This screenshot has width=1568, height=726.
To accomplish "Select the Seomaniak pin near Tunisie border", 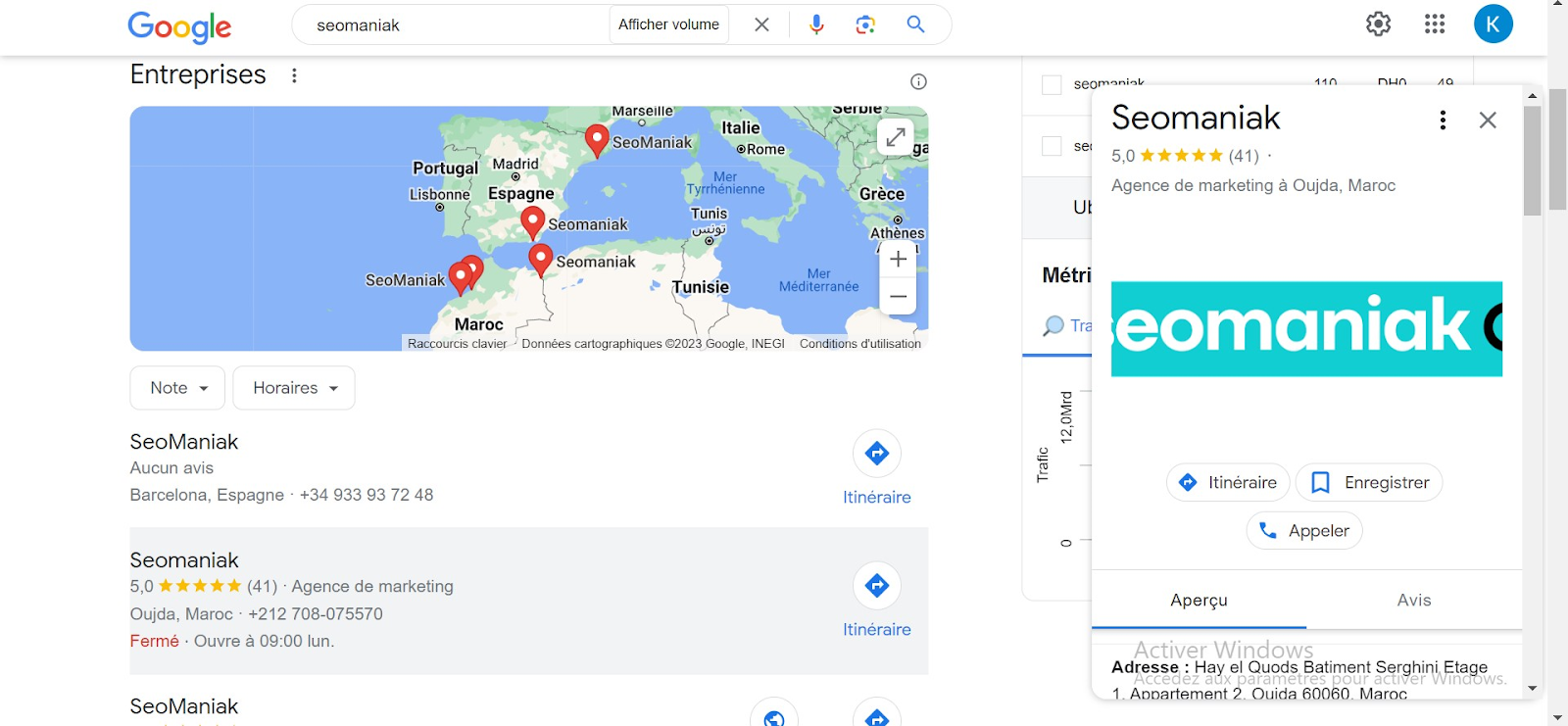I will [540, 260].
